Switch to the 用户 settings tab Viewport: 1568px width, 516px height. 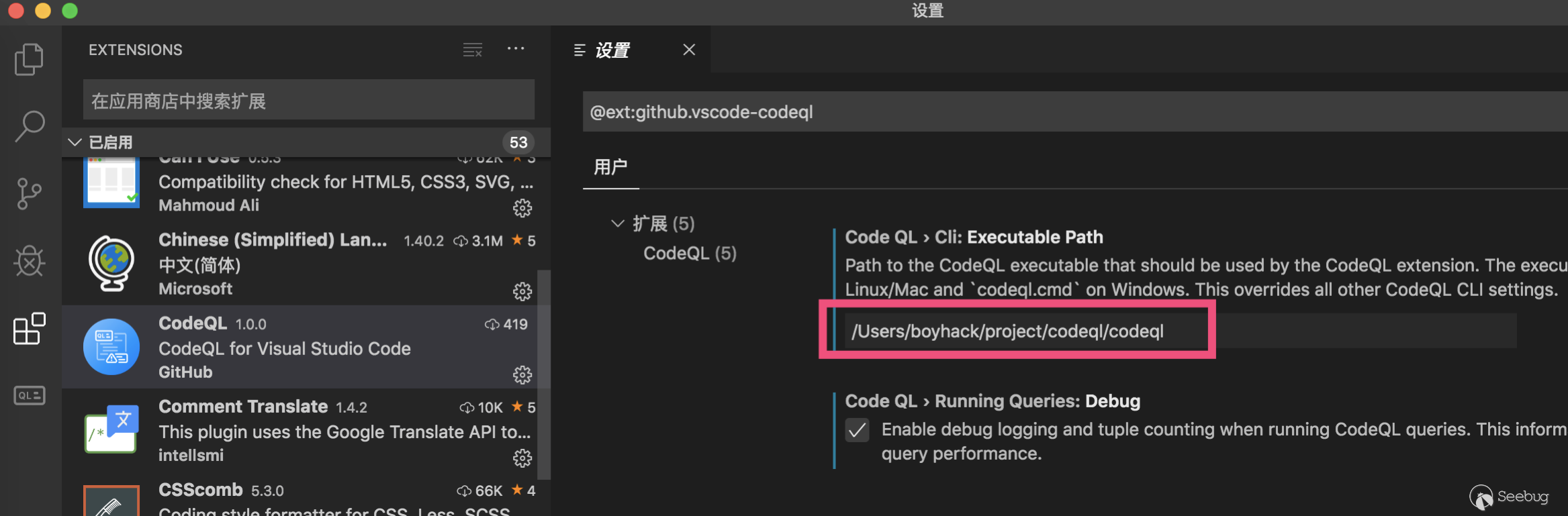[x=610, y=167]
